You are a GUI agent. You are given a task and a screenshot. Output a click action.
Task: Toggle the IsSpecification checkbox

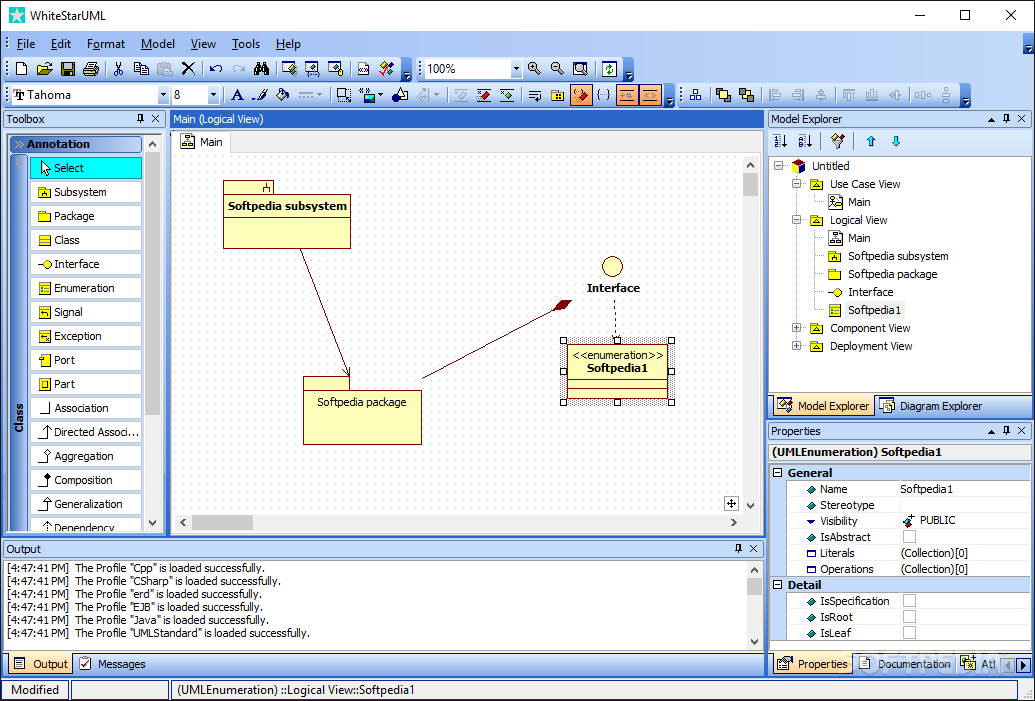click(x=909, y=601)
